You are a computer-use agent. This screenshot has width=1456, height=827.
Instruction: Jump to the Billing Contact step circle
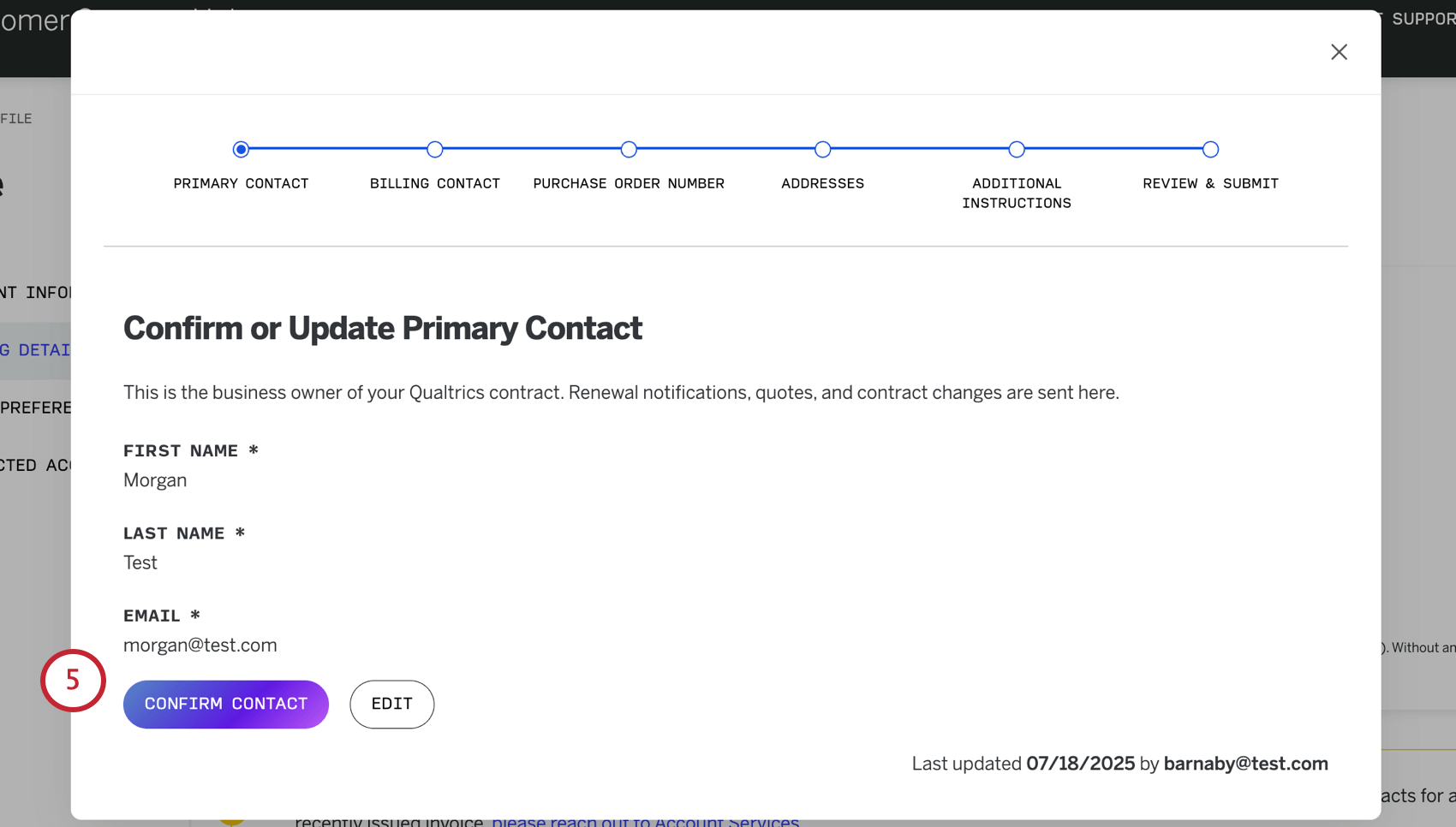click(x=434, y=149)
